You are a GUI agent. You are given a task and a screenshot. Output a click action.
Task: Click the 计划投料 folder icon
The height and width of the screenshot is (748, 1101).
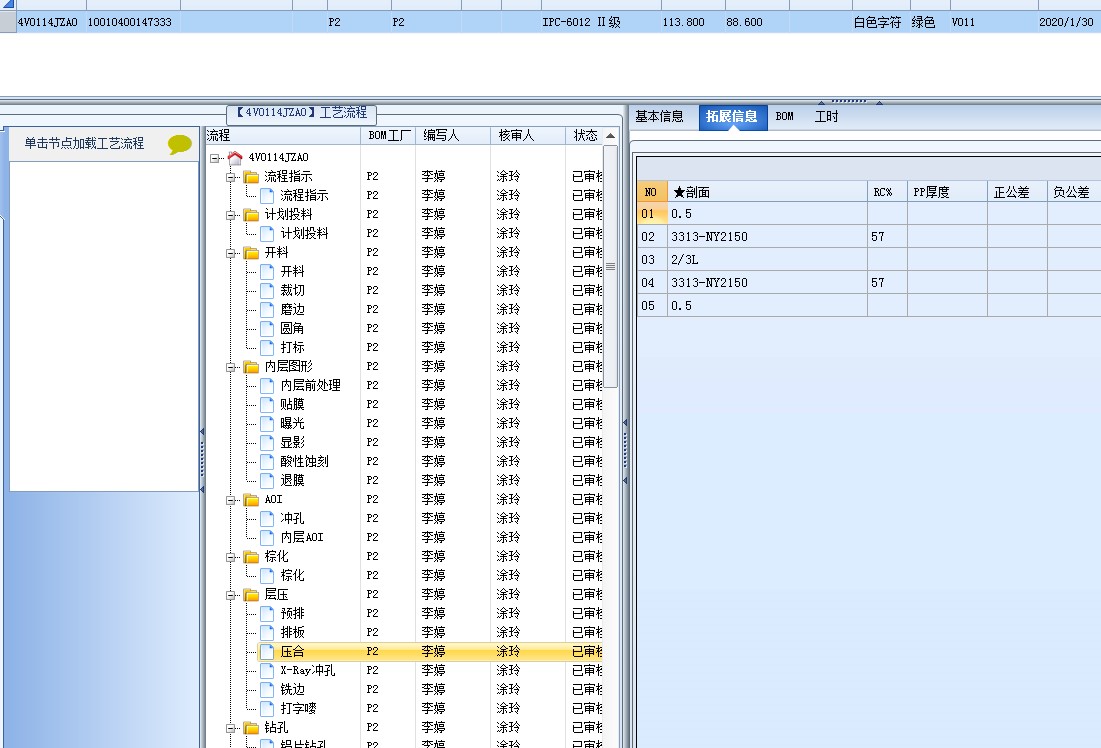(251, 215)
